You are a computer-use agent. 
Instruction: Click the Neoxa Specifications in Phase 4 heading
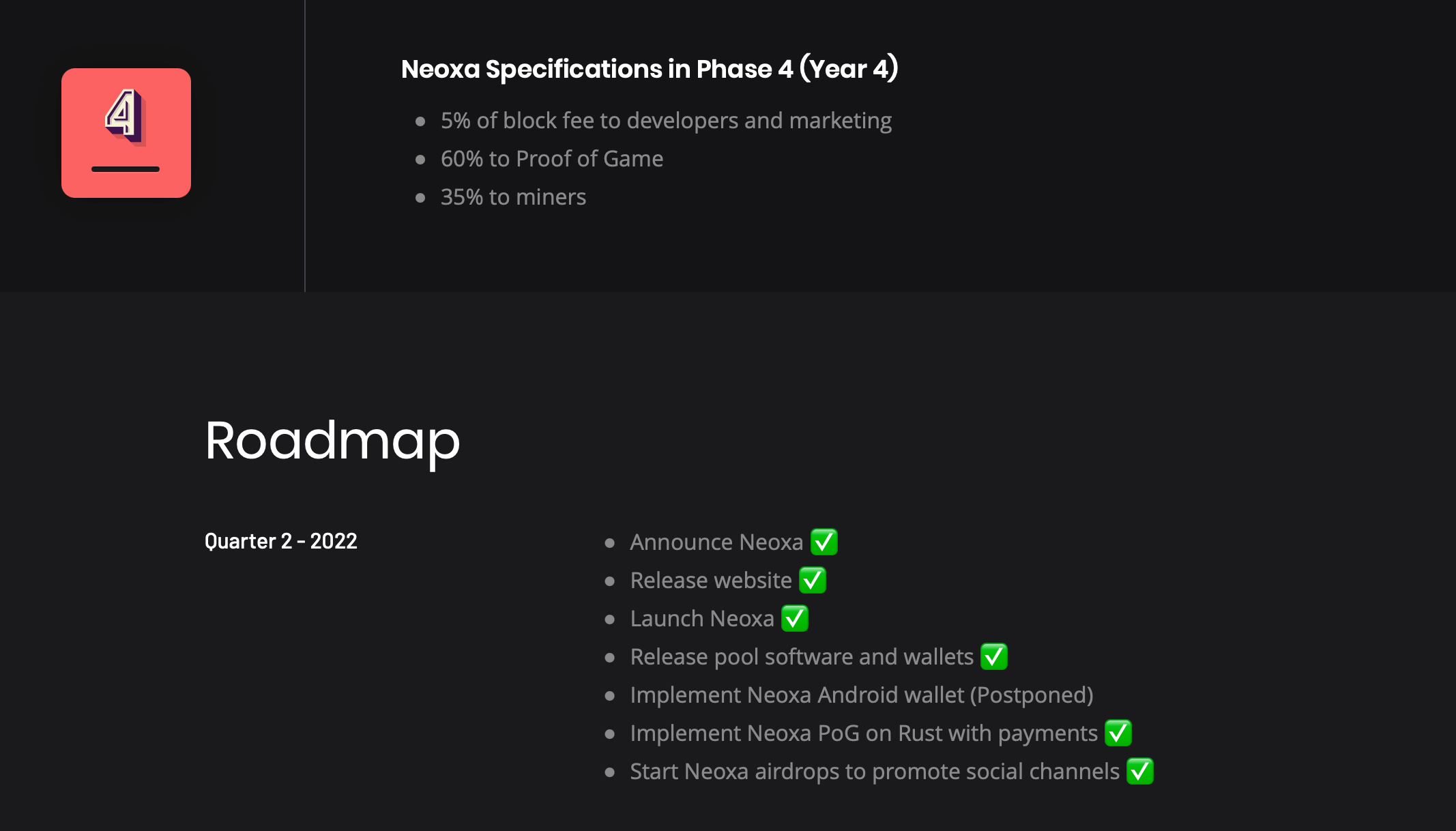(x=649, y=69)
